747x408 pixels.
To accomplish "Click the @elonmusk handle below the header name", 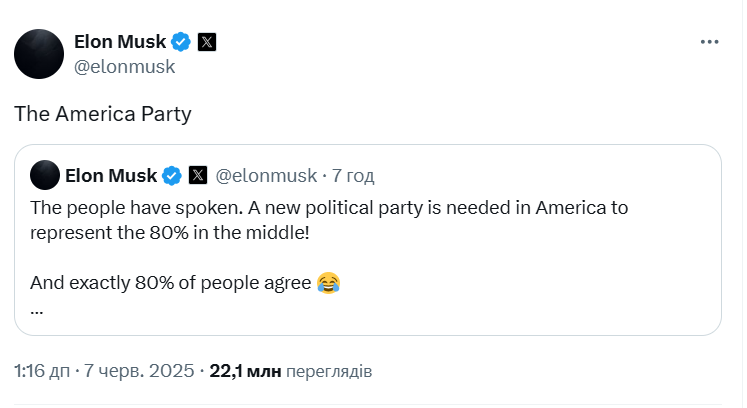I will (124, 67).
